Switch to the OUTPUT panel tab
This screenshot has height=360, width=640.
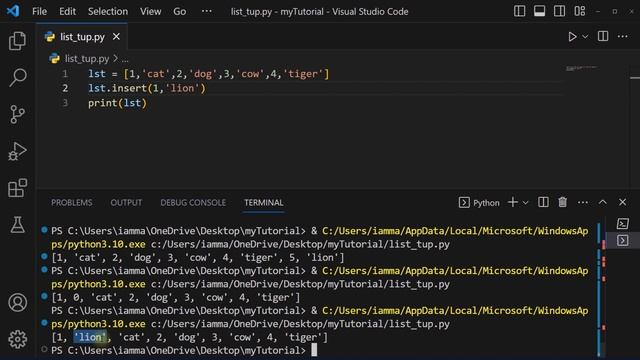(x=126, y=202)
